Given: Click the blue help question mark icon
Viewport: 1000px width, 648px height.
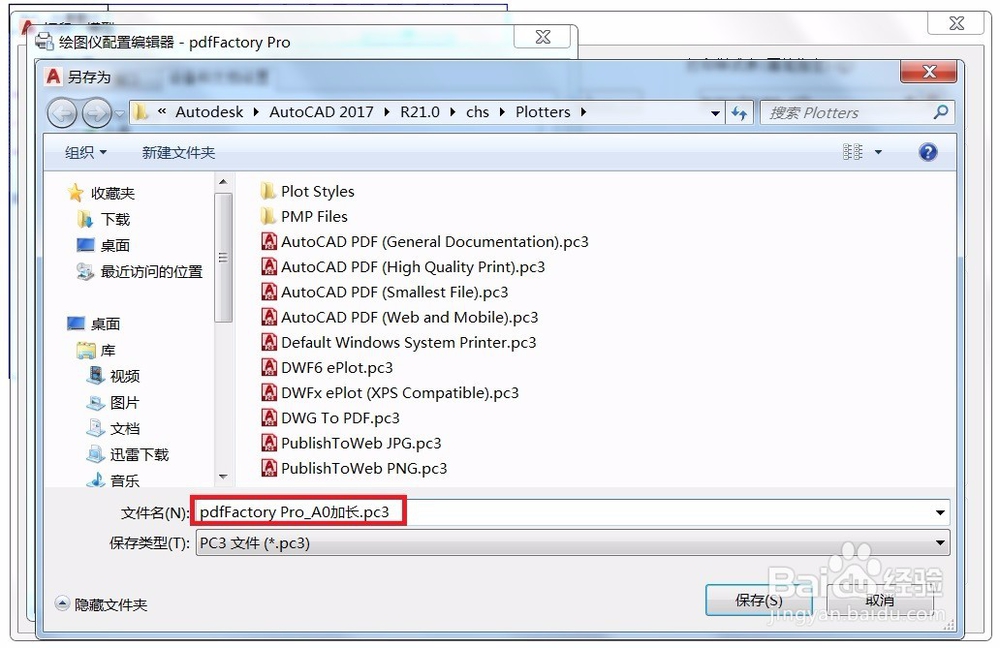Looking at the screenshot, I should tap(928, 152).
